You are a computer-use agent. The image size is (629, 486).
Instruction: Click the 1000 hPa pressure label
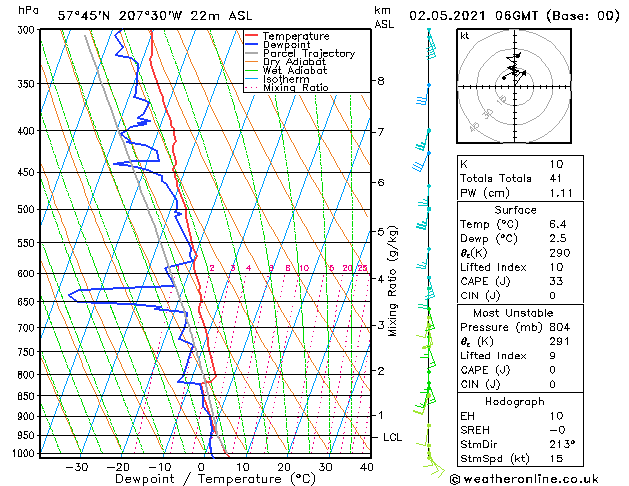pyautogui.click(x=25, y=454)
